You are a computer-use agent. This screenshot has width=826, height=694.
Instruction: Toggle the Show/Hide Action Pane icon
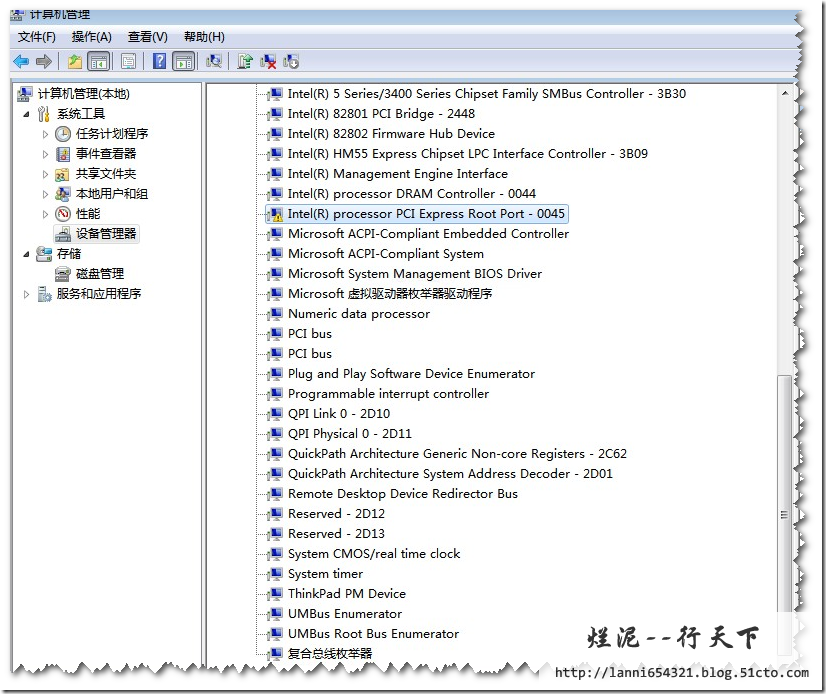(x=184, y=62)
